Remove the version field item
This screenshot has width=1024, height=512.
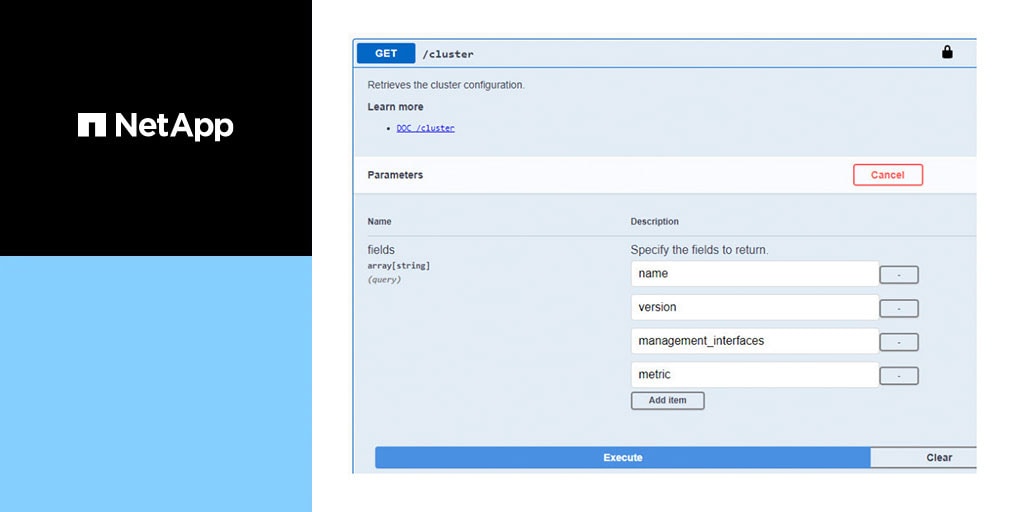click(898, 309)
